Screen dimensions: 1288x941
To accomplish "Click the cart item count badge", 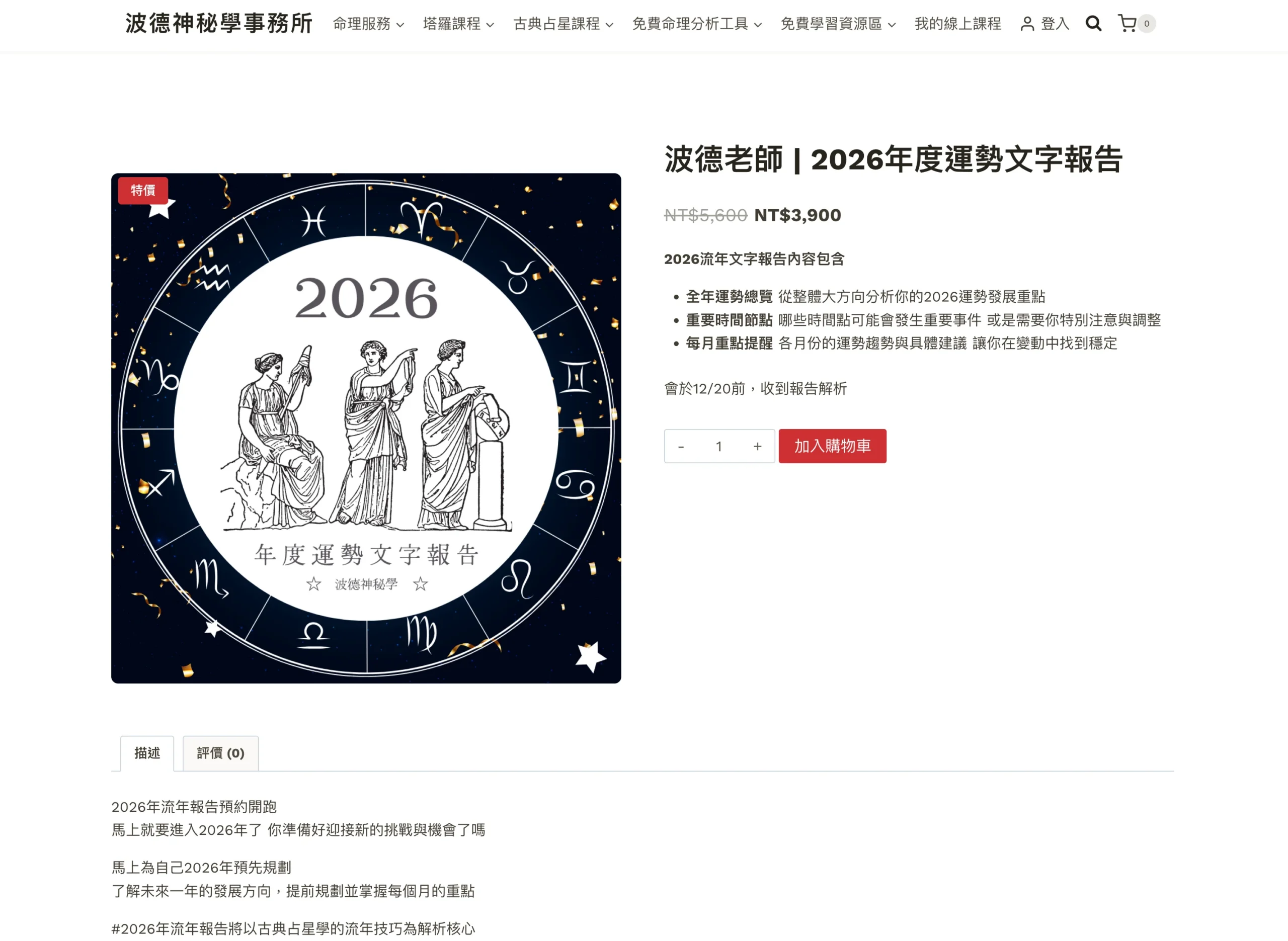I will (x=1146, y=23).
